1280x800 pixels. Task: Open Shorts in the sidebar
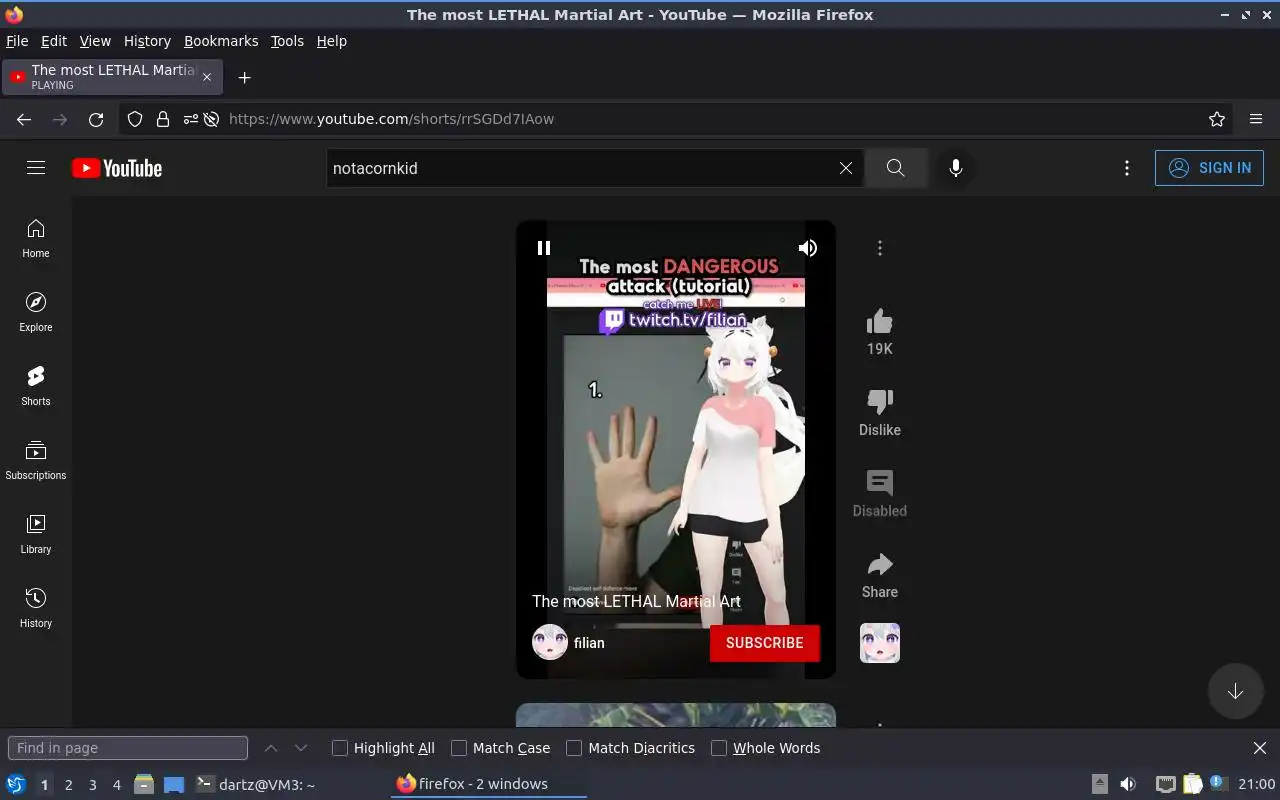pyautogui.click(x=36, y=387)
